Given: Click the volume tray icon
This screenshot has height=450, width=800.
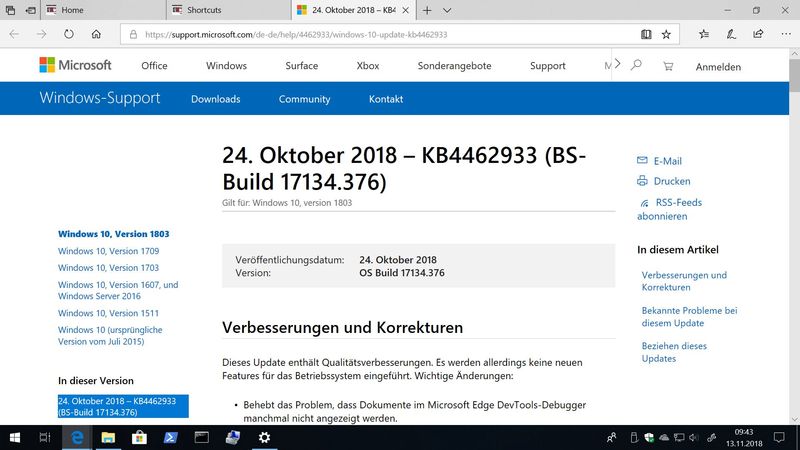Looking at the screenshot, I should tap(693, 437).
